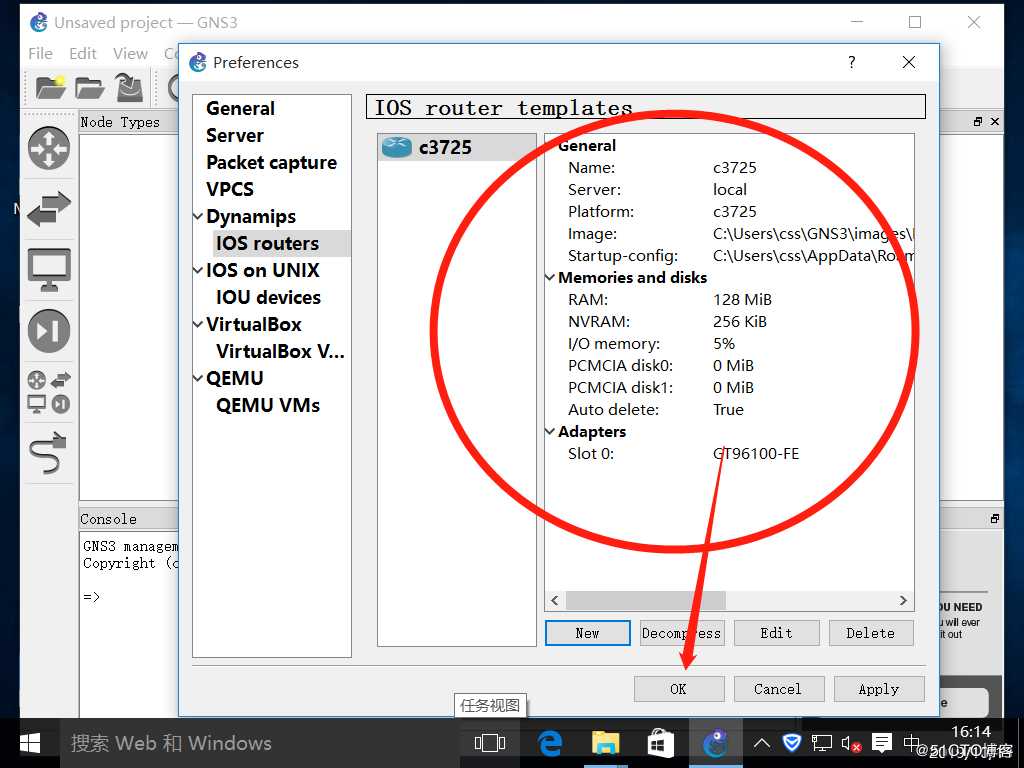
Task: Open network tray icon
Action: click(822, 743)
